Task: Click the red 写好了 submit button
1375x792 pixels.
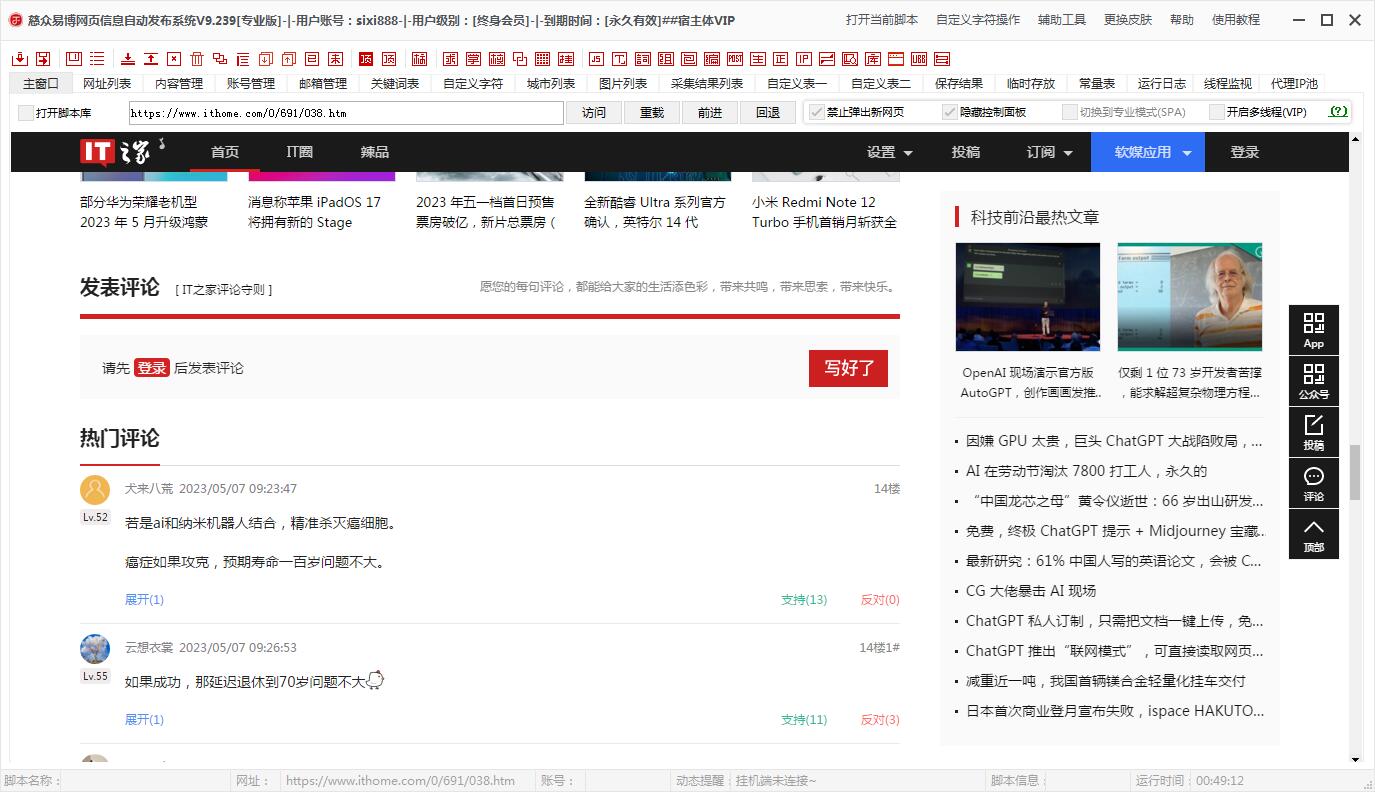Action: [848, 368]
